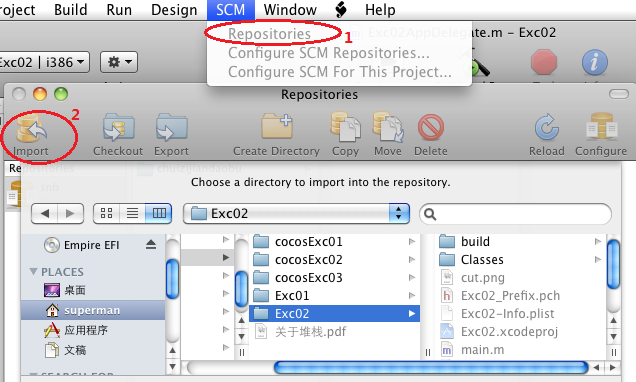
Task: Expand the cocosExc01 folder arrow
Action: pyautogui.click(x=412, y=242)
